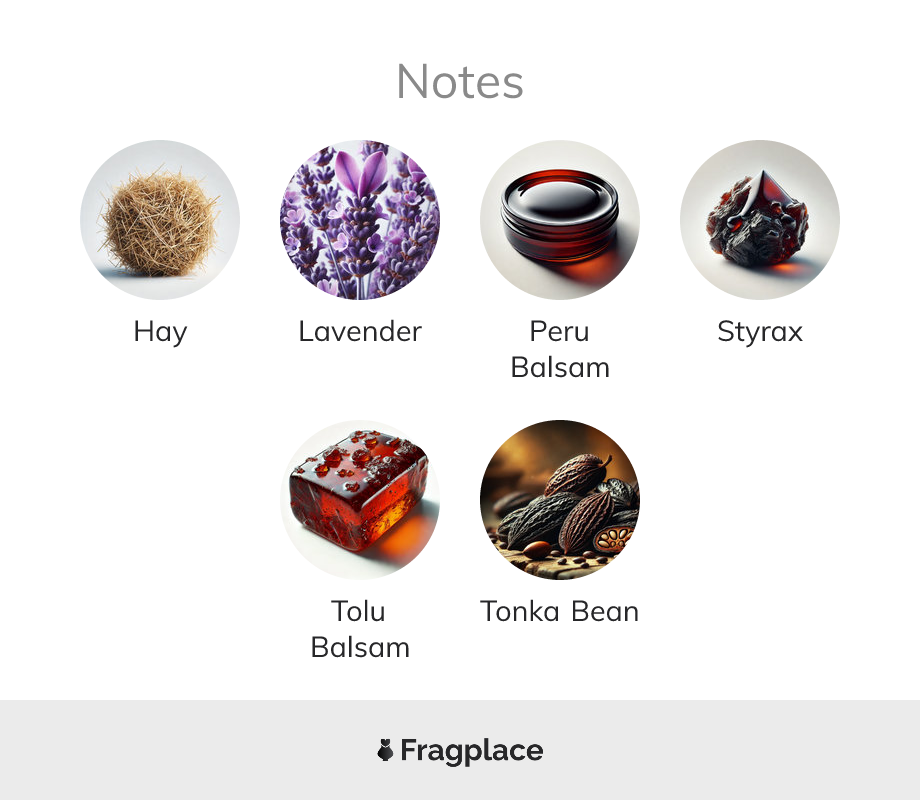920x800 pixels.
Task: Click the Hay label text
Action: (x=160, y=333)
